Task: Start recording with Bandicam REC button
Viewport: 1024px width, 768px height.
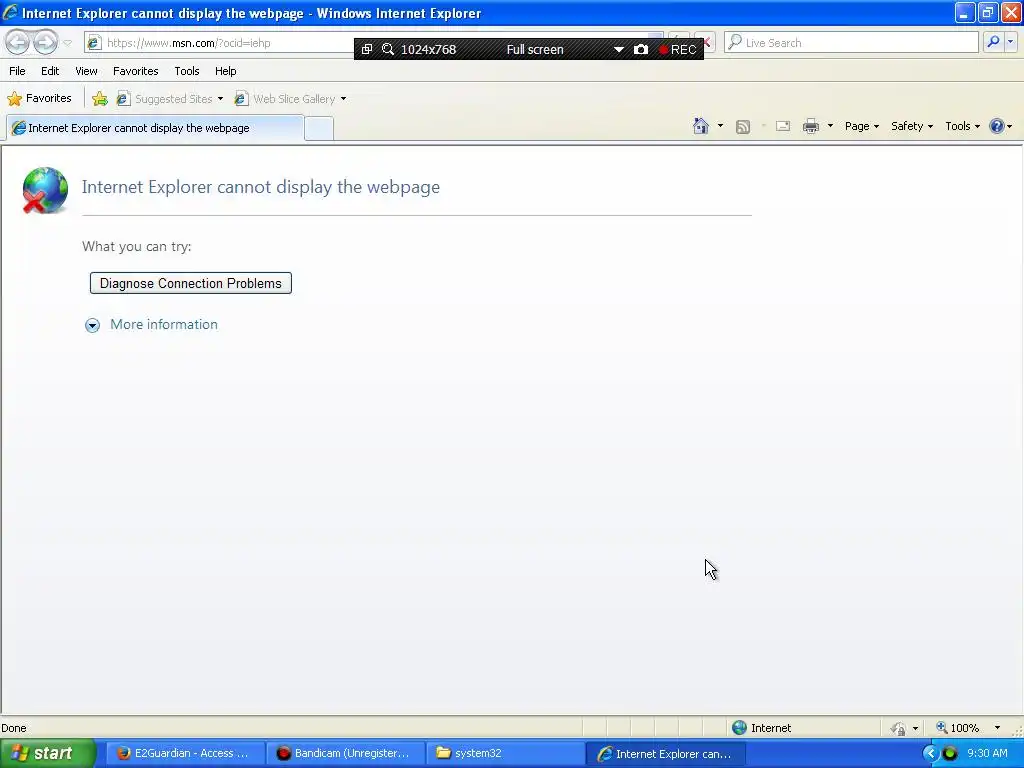Action: pyautogui.click(x=677, y=50)
